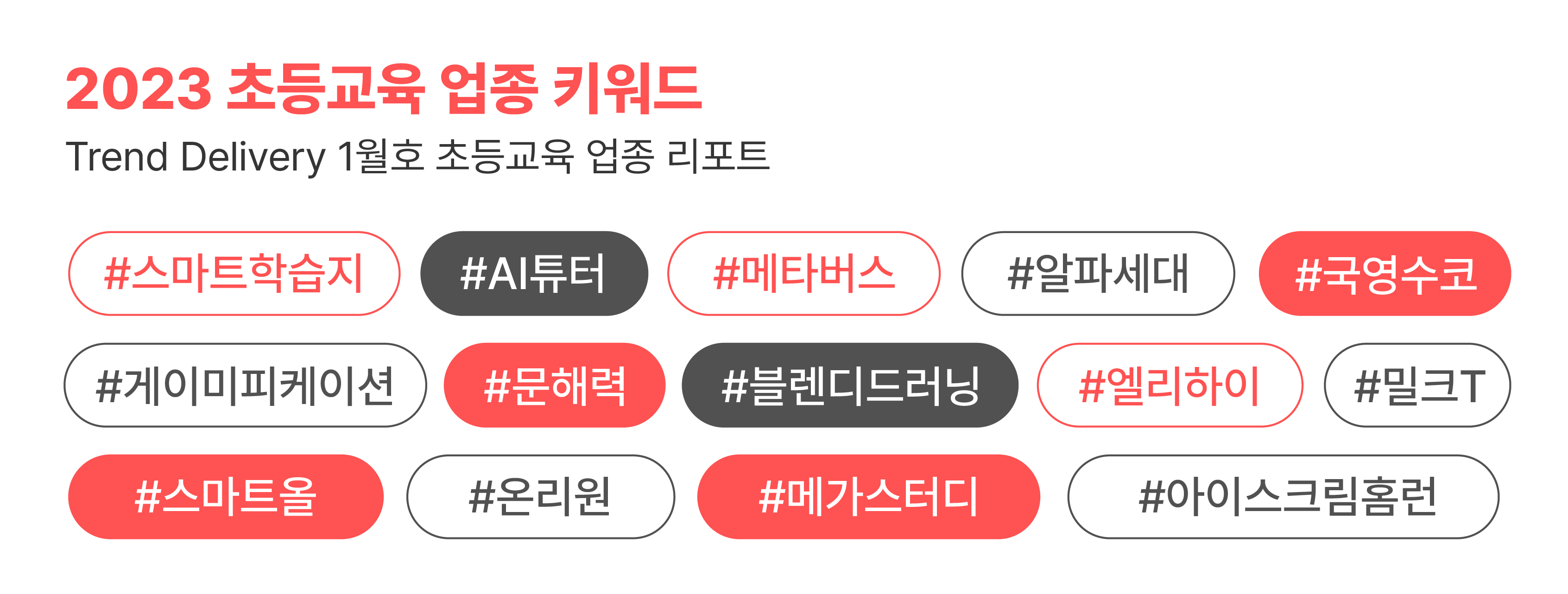
Task: Click the 2023 초등교육 업종 키워드 title
Action: click(384, 89)
